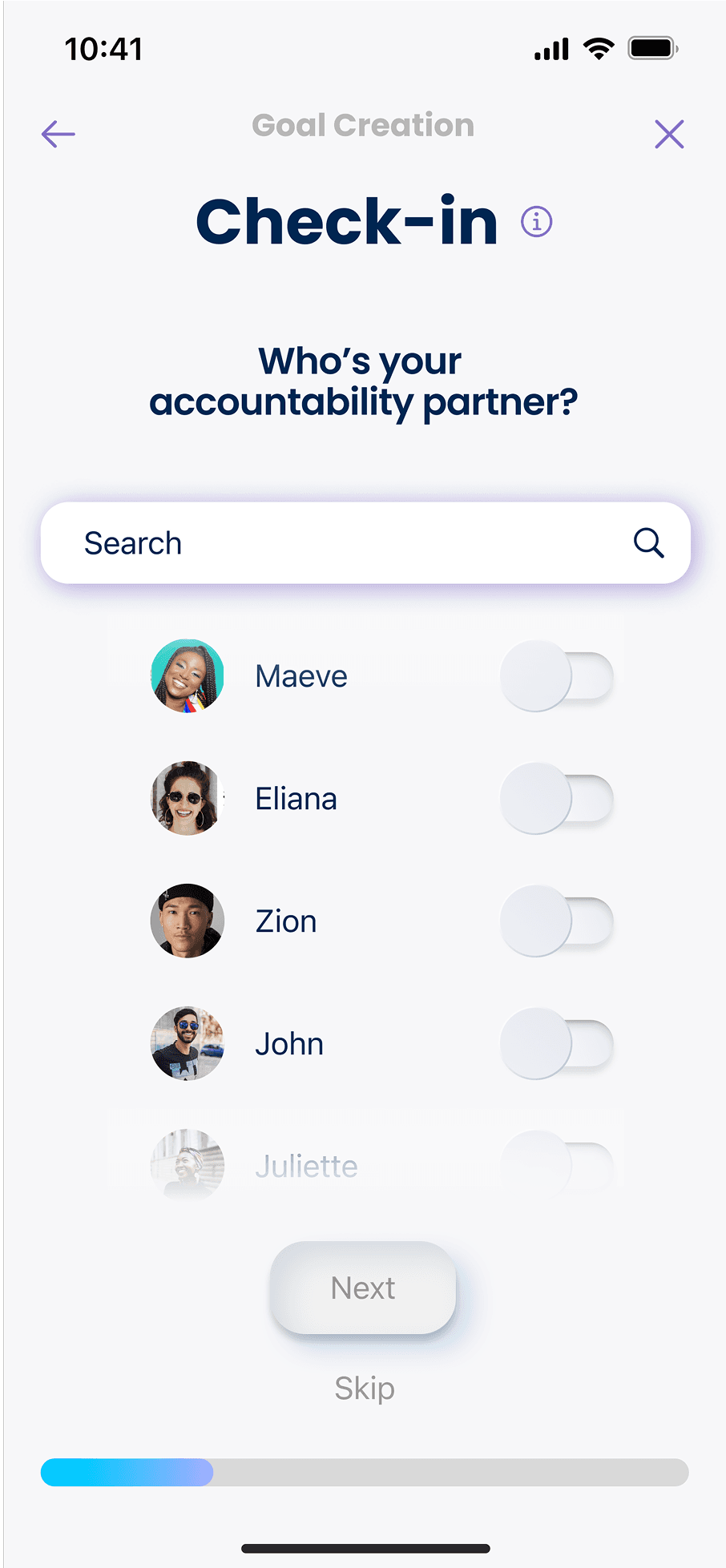Tap Zion's profile avatar
This screenshot has height=1568, width=726.
pyautogui.click(x=188, y=921)
